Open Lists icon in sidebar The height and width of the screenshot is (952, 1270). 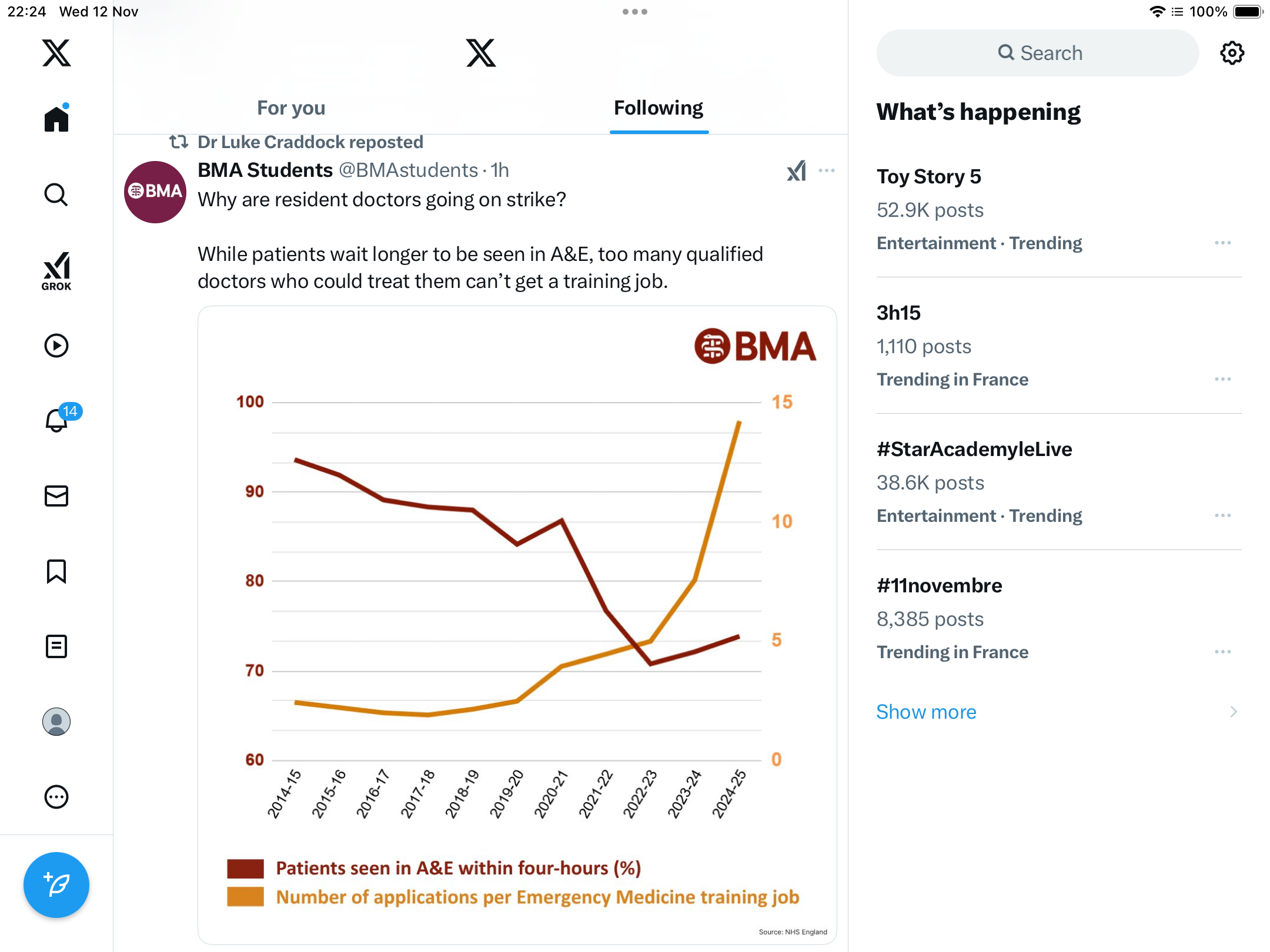pyautogui.click(x=56, y=646)
